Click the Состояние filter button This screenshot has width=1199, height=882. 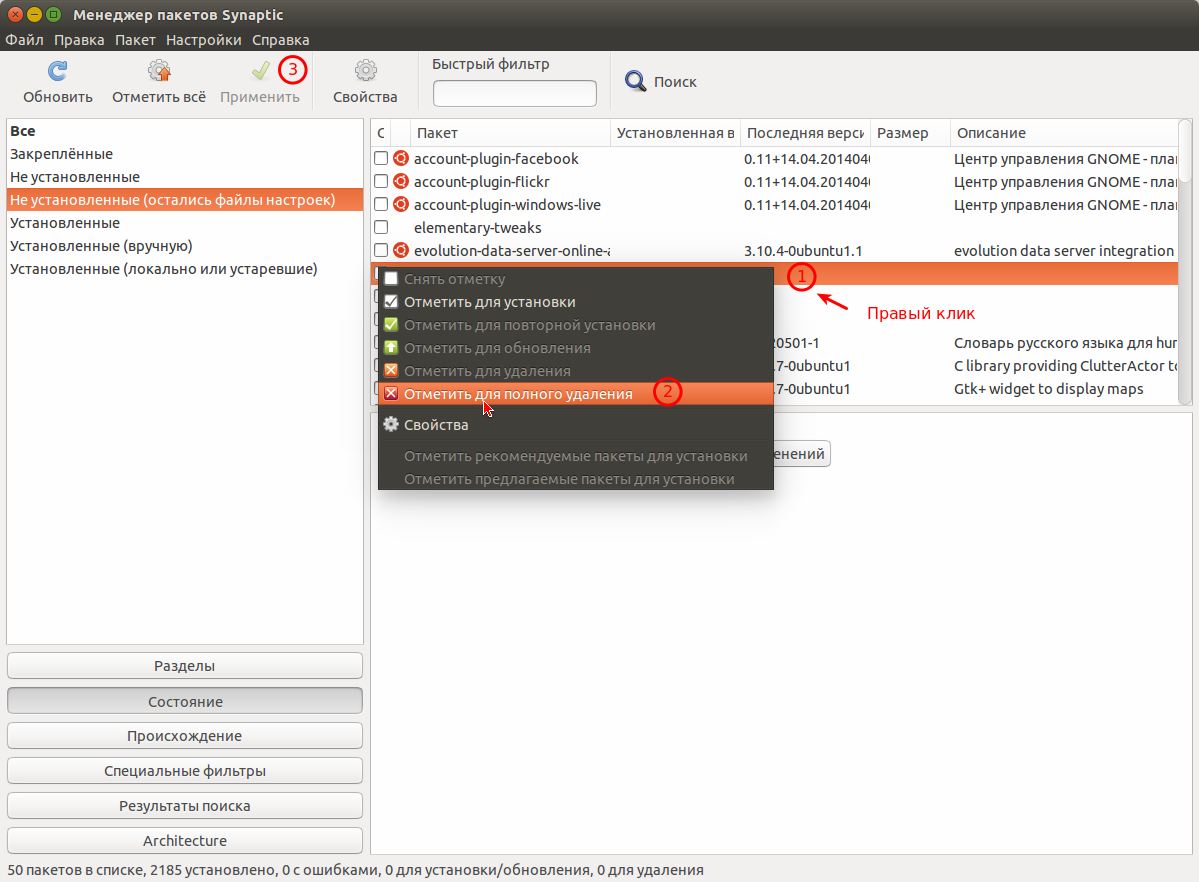185,701
